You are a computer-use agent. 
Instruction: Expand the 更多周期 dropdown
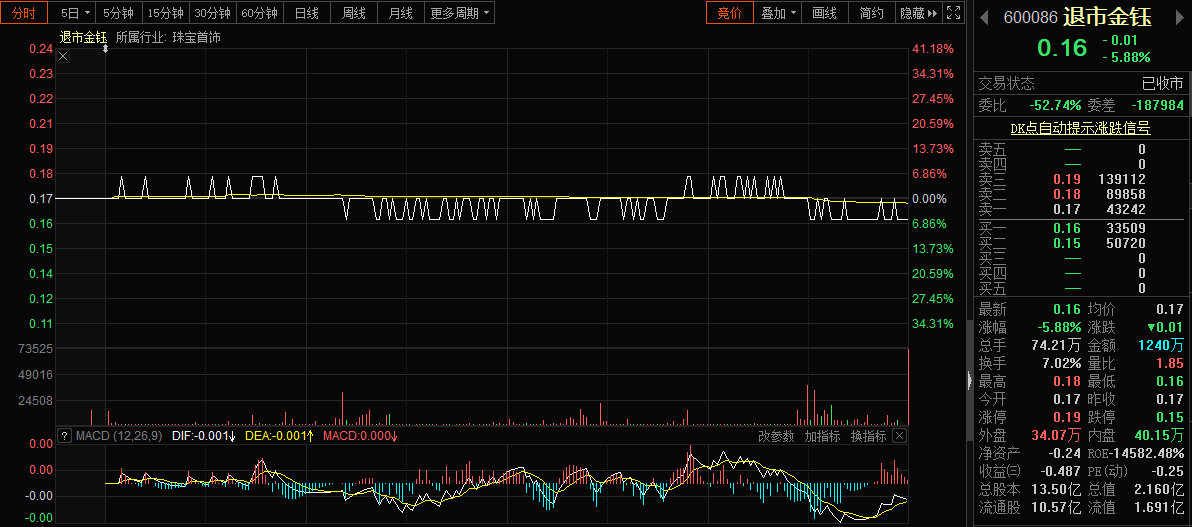click(x=458, y=13)
